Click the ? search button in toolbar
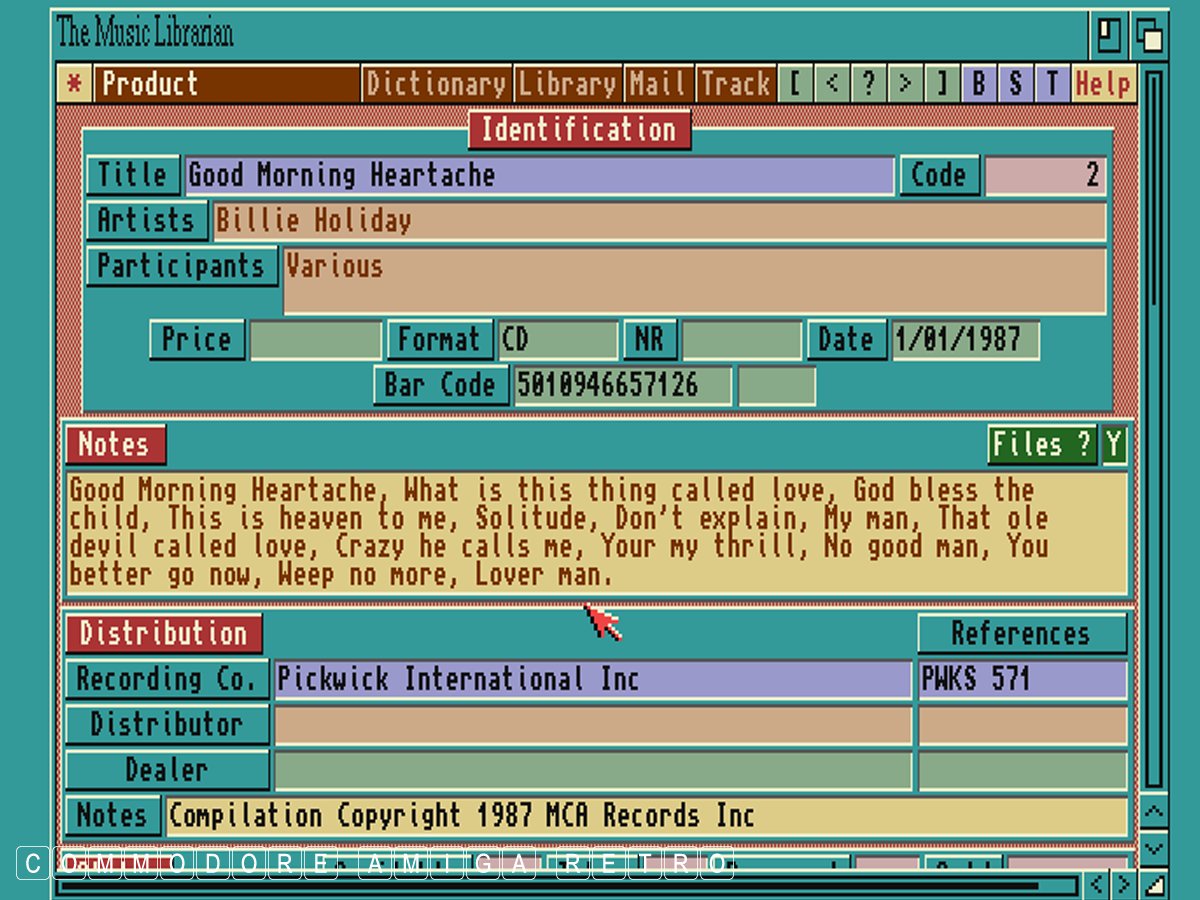 (868, 85)
